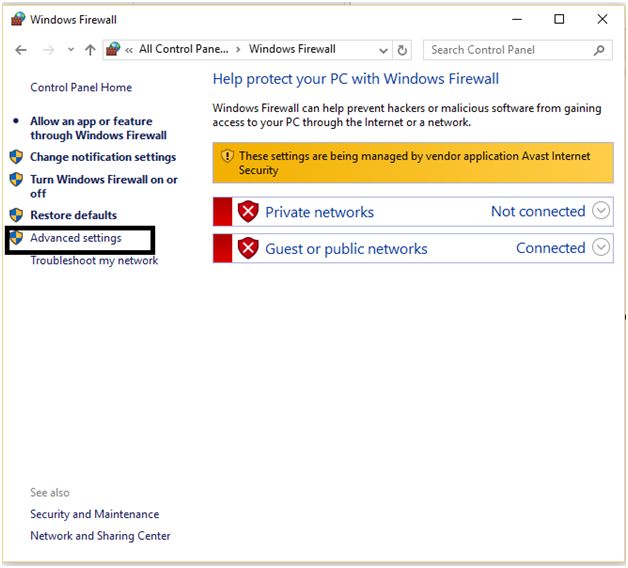
Task: Click shield icon beside Turn Windows Firewall
Action: coord(16,179)
